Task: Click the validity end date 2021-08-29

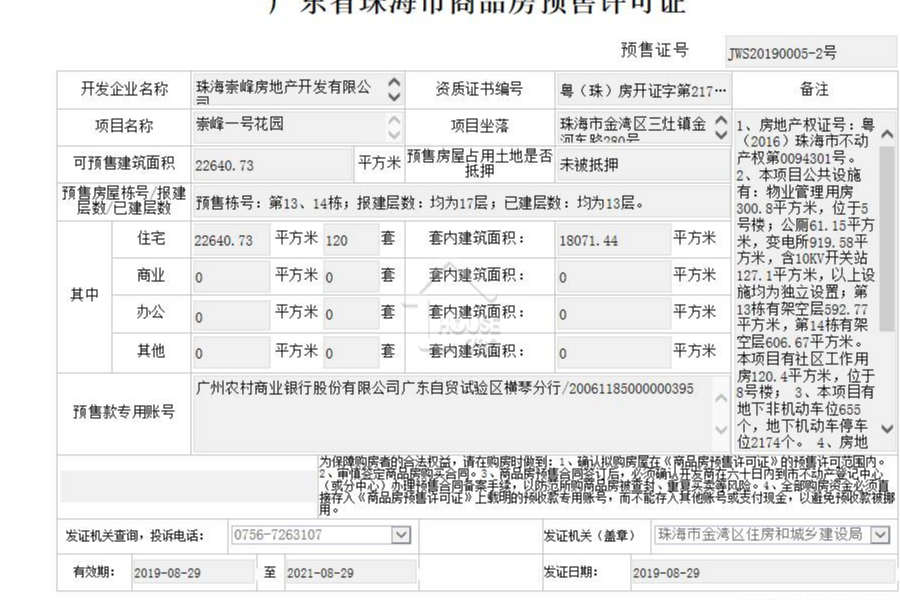Action: pos(351,572)
